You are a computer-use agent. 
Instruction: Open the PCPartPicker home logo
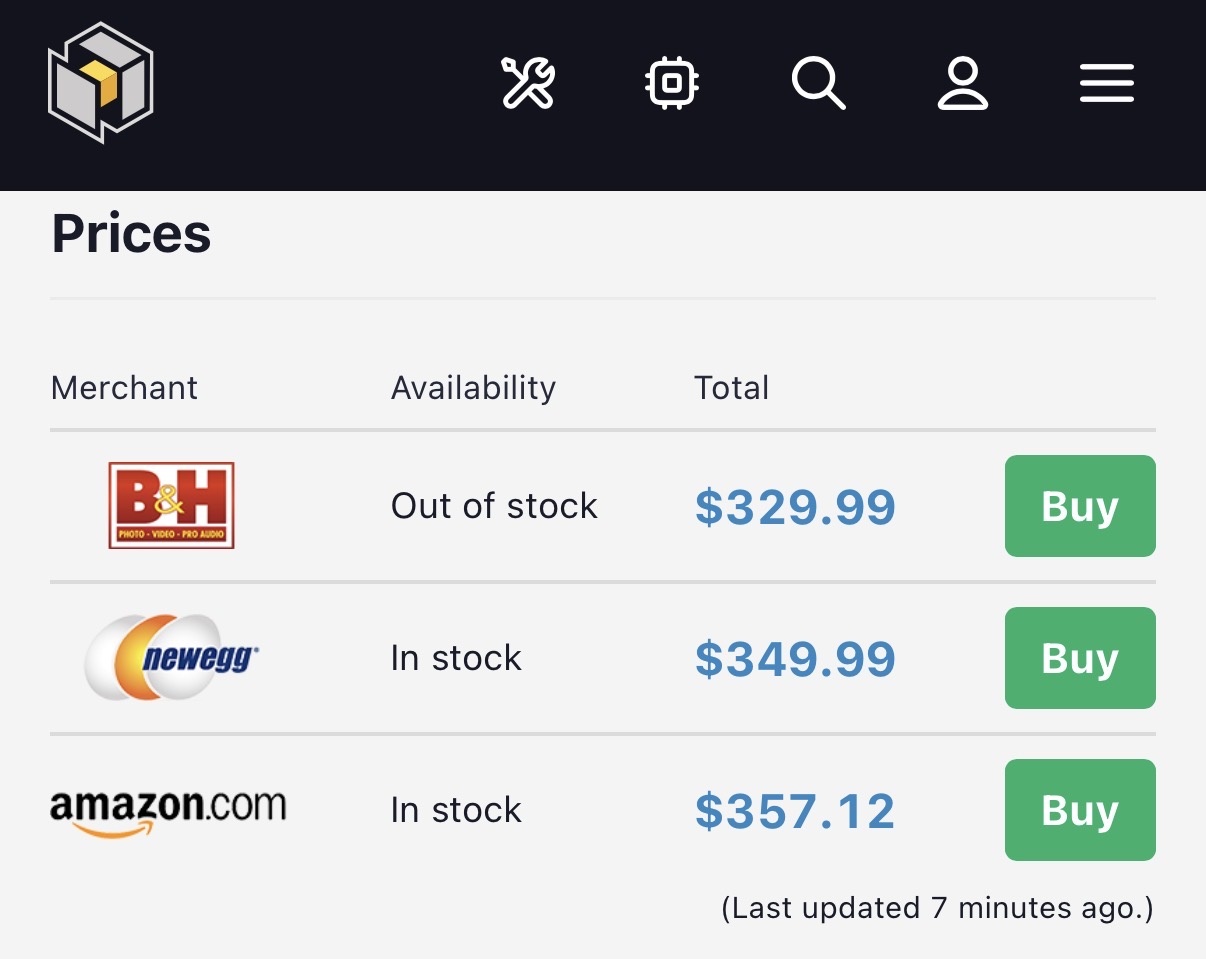click(x=100, y=82)
